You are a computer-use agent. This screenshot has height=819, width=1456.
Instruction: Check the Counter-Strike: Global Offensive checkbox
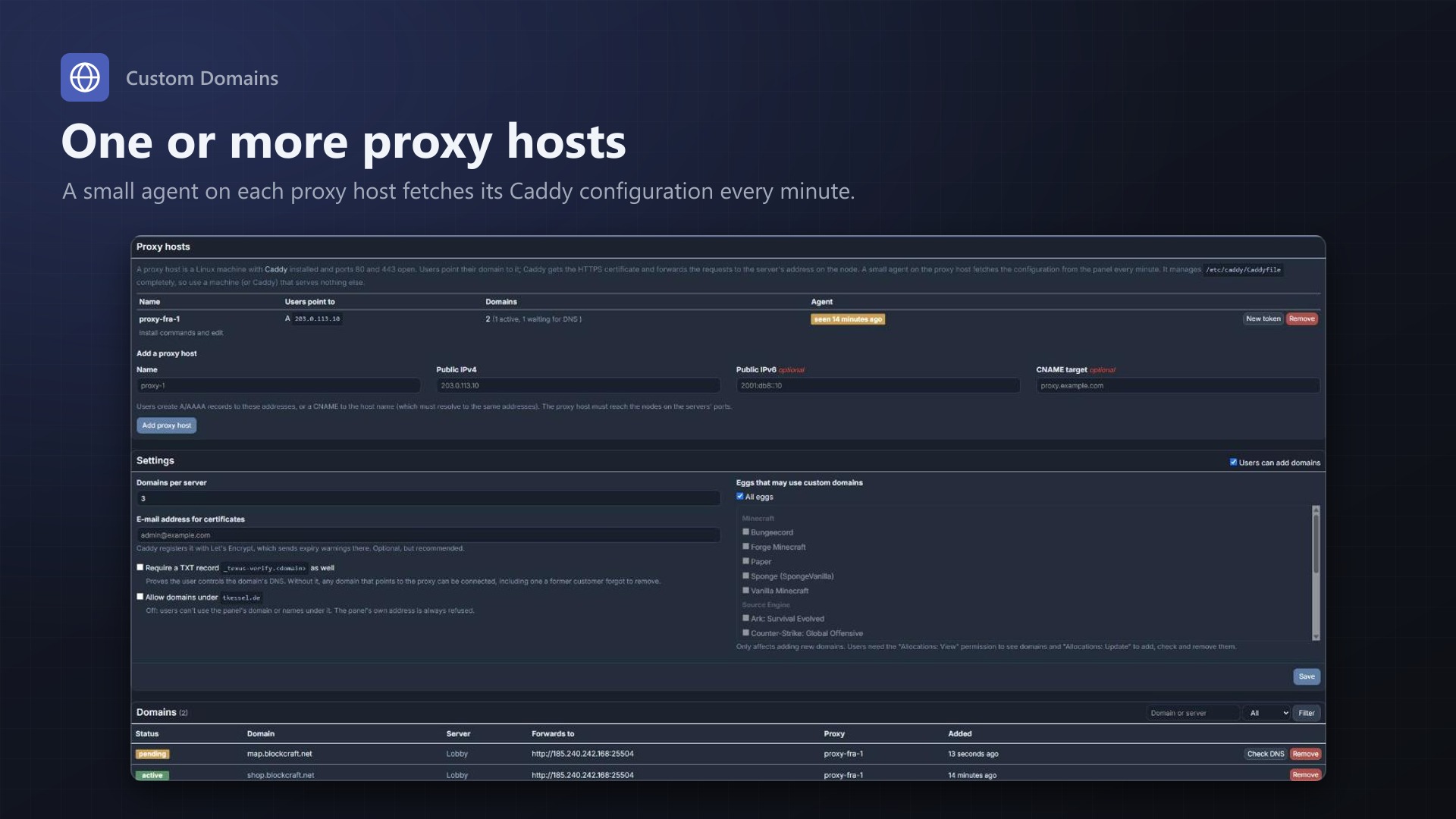[745, 632]
